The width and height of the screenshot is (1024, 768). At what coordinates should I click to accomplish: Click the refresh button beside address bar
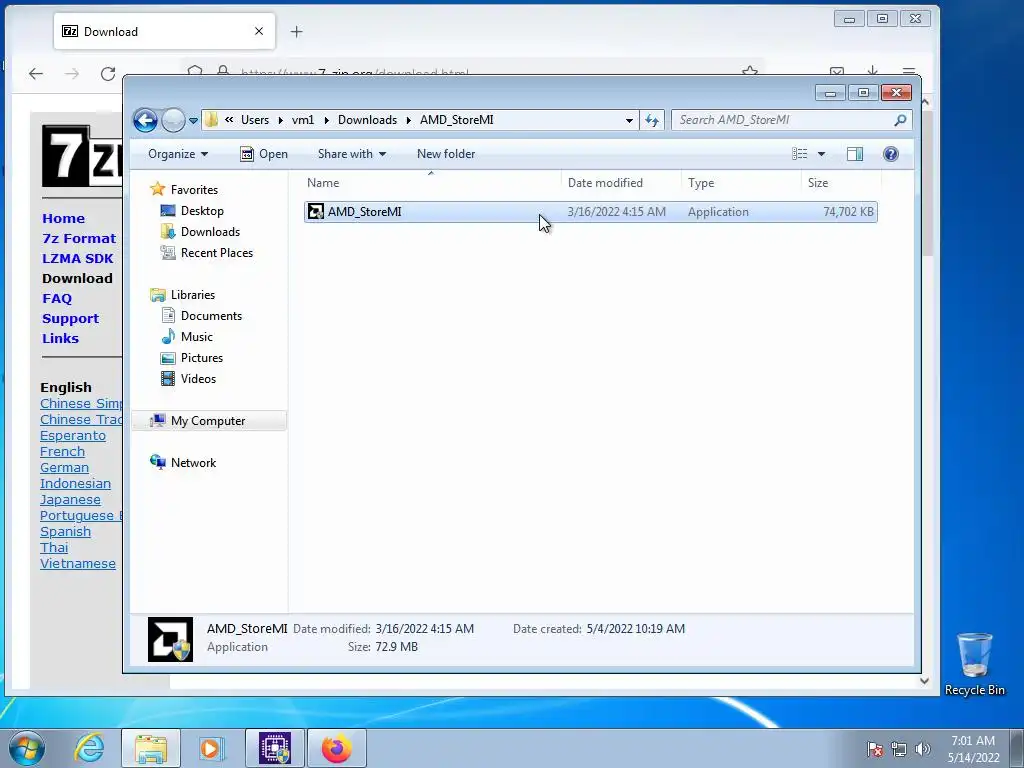point(652,120)
